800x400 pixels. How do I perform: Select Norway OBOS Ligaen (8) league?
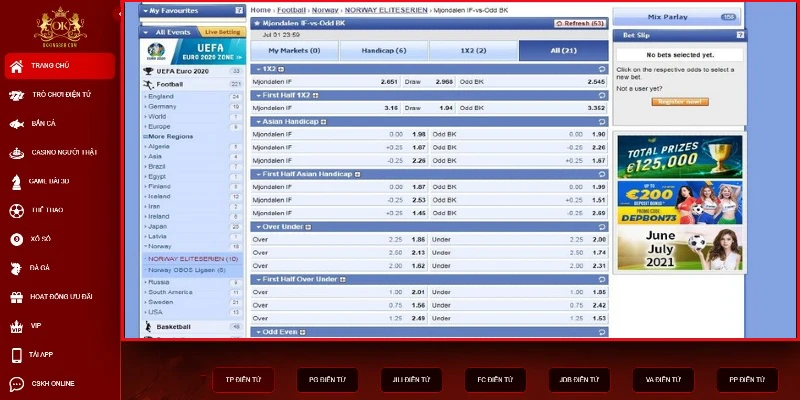(x=187, y=270)
